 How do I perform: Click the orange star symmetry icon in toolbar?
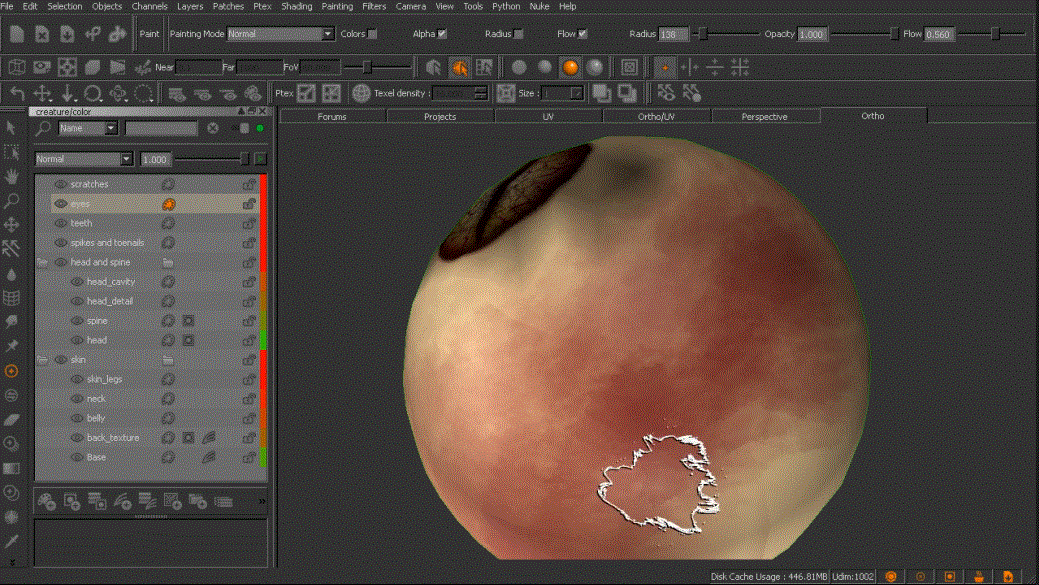pos(665,67)
